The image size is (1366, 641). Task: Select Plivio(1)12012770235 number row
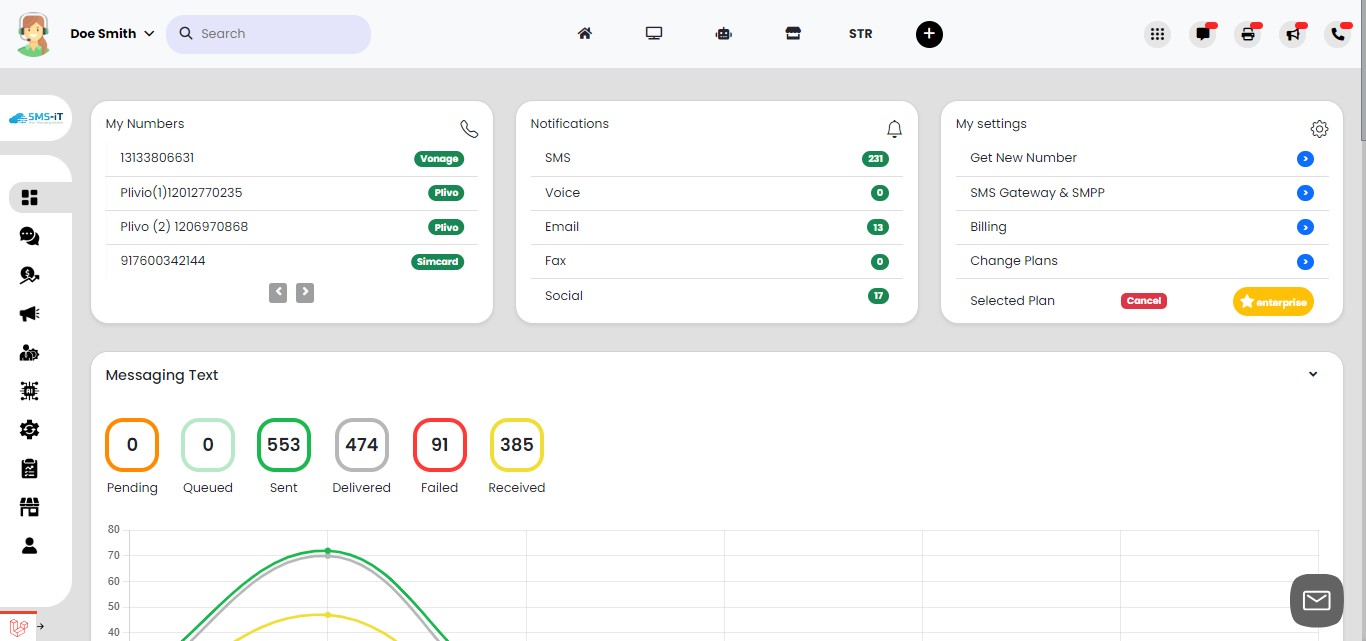click(x=292, y=193)
